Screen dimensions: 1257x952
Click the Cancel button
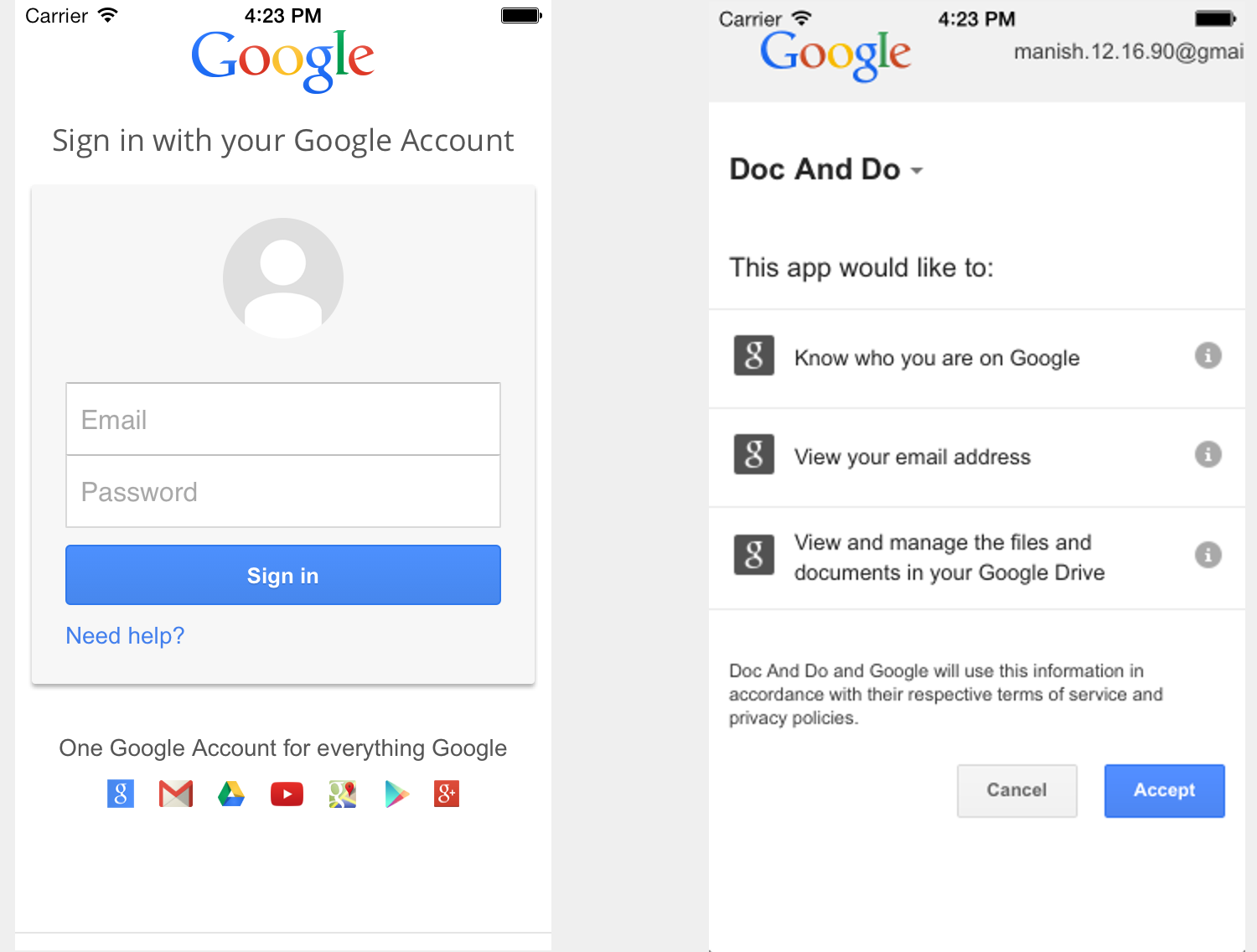pyautogui.click(x=1017, y=790)
